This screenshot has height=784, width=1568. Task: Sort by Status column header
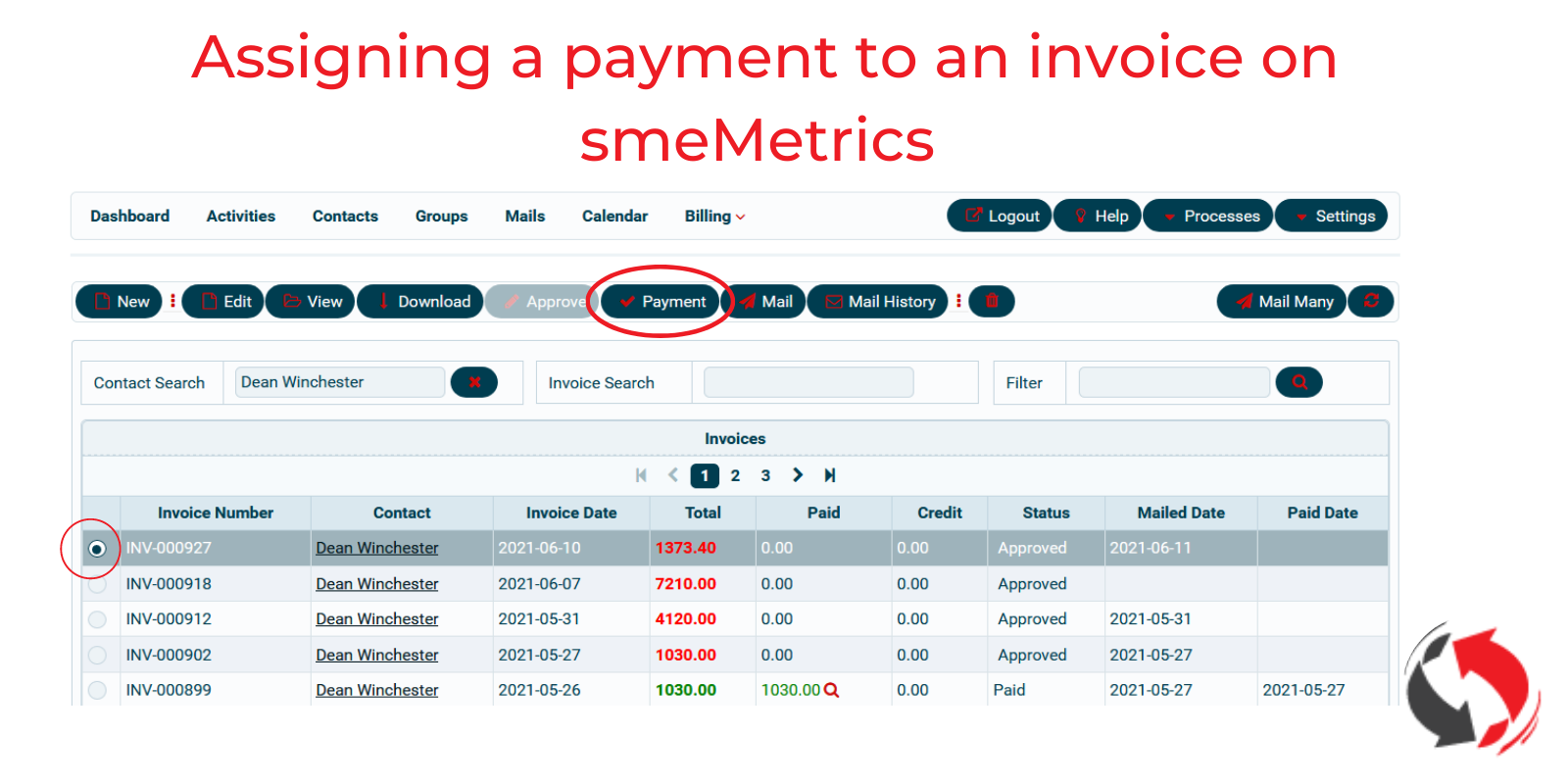click(1046, 513)
